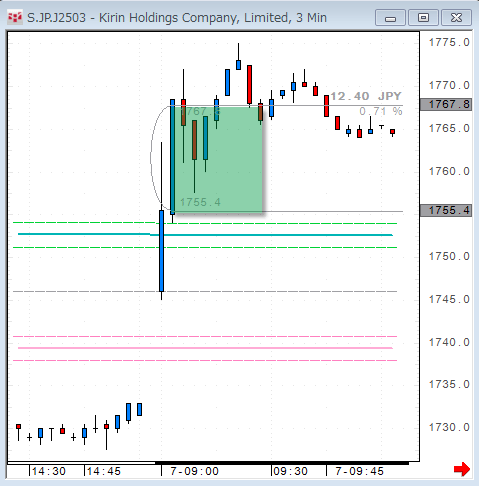This screenshot has width=479, height=486.
Task: Click the 1745.0 price axis label
Action: 449,299
